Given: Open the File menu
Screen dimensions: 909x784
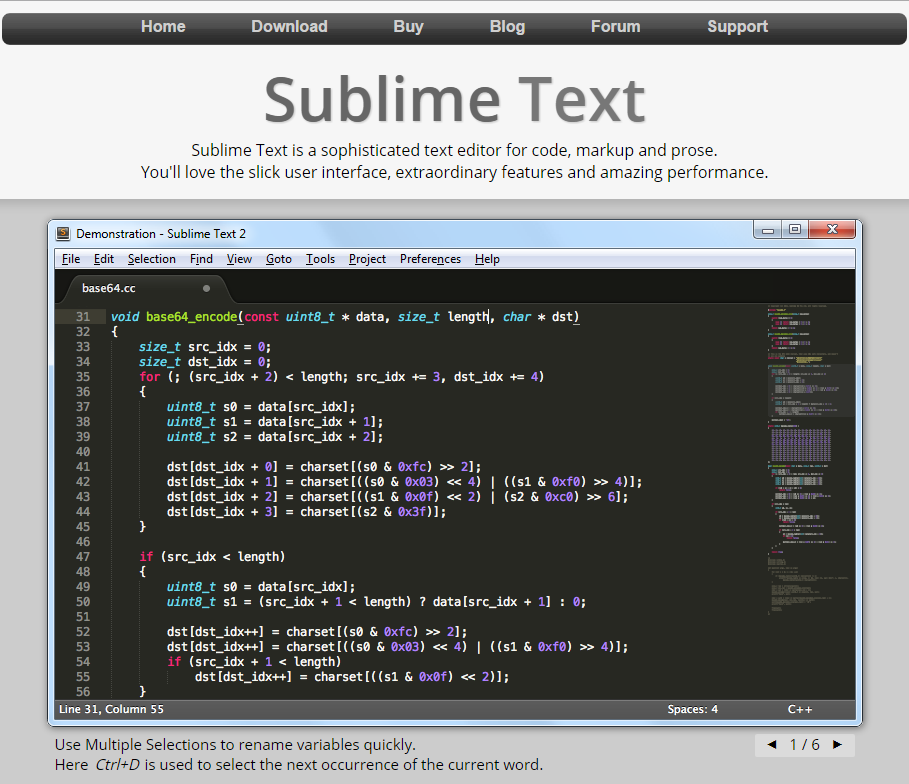Looking at the screenshot, I should (70, 259).
